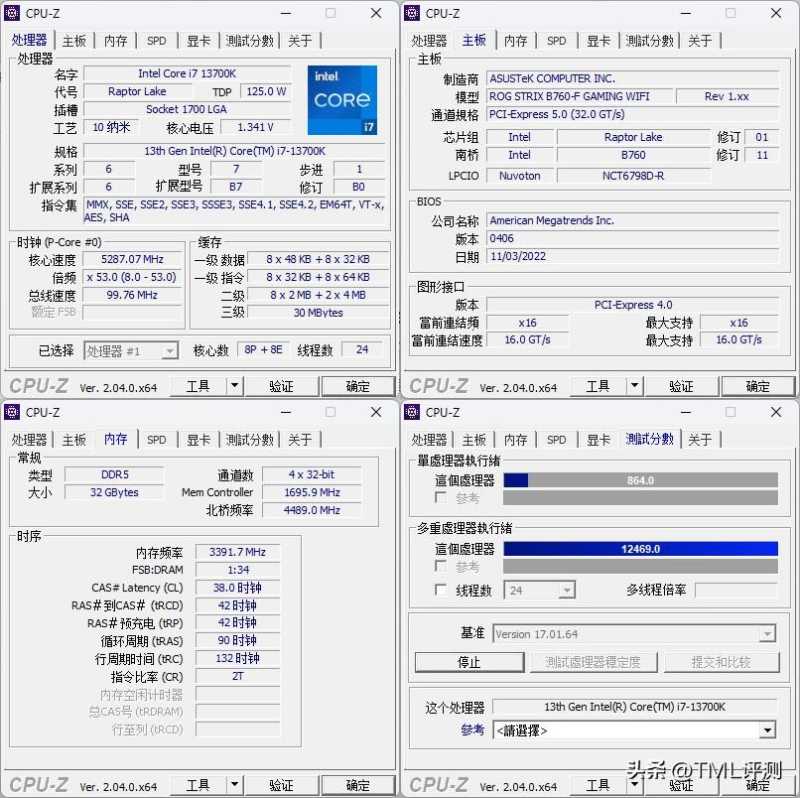Open the 工具 dropdown arrow in processor window
The image size is (800, 798).
point(234,386)
